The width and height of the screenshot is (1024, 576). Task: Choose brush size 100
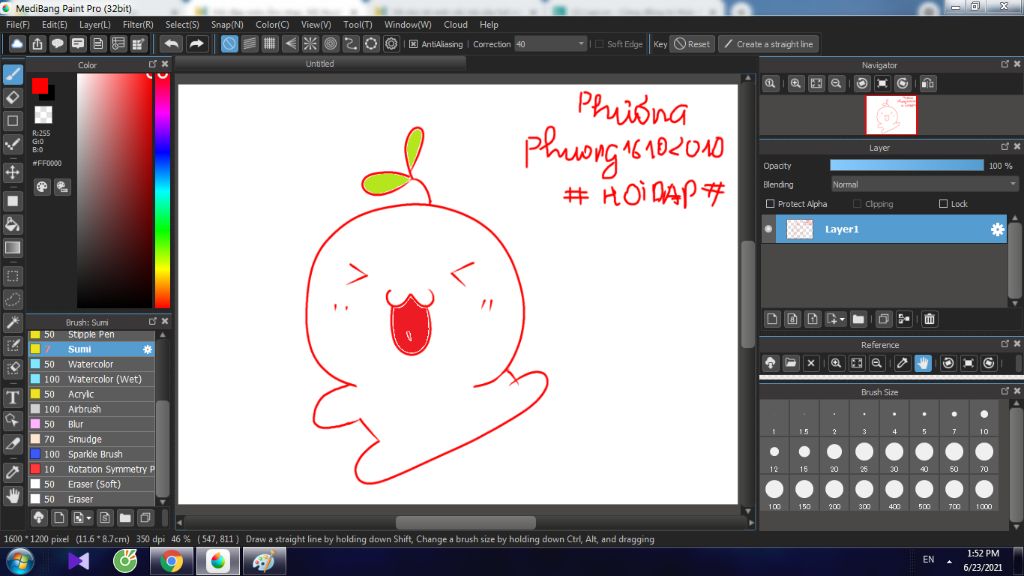click(775, 493)
